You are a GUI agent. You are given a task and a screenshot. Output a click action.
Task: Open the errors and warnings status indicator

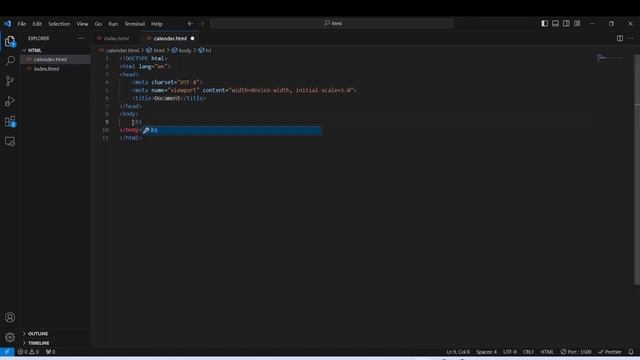coord(28,351)
